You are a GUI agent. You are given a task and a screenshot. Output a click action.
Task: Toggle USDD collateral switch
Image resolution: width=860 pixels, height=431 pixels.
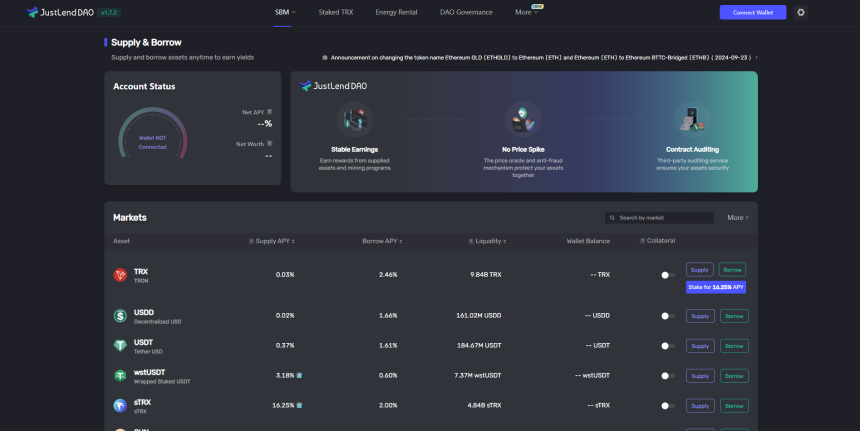[667, 316]
